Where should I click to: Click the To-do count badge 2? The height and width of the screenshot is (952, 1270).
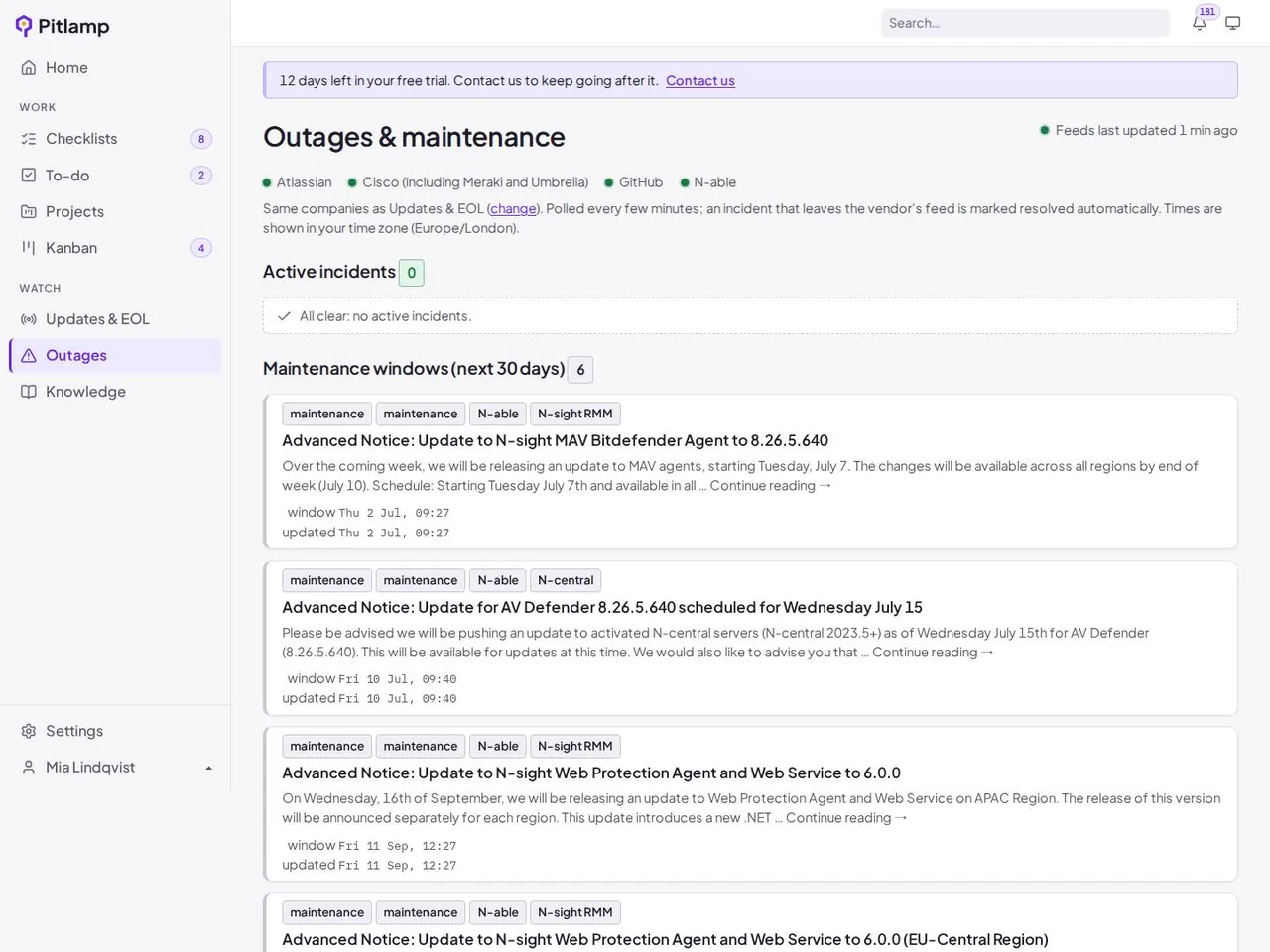coord(201,176)
